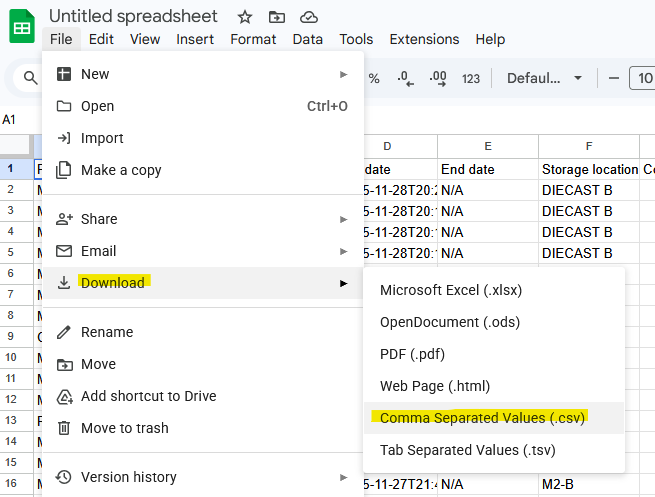Click the Move folder icon in menu

click(x=64, y=365)
